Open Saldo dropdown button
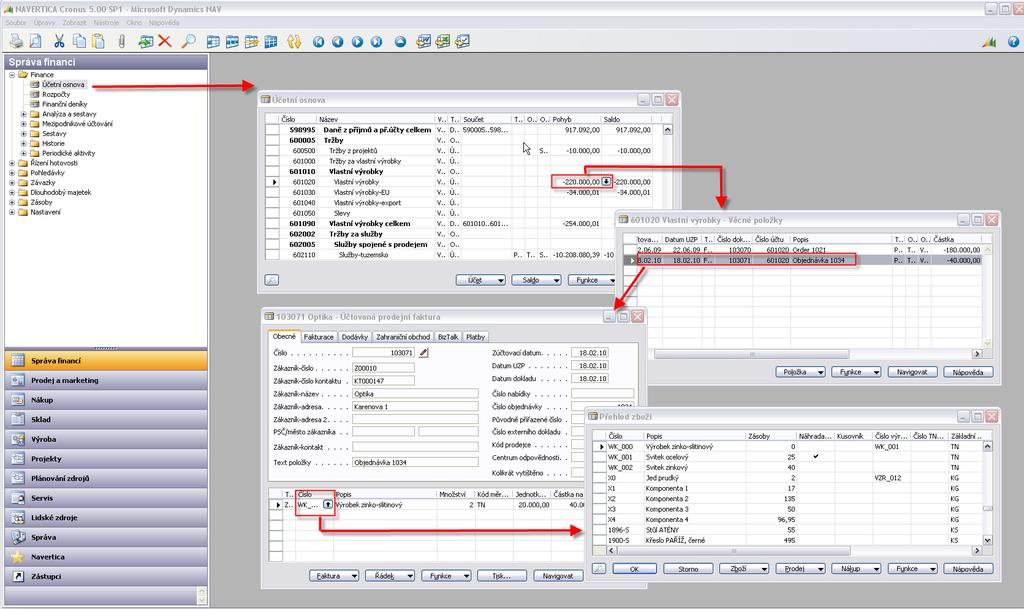Image resolution: width=1024 pixels, height=609 pixels. coord(537,280)
